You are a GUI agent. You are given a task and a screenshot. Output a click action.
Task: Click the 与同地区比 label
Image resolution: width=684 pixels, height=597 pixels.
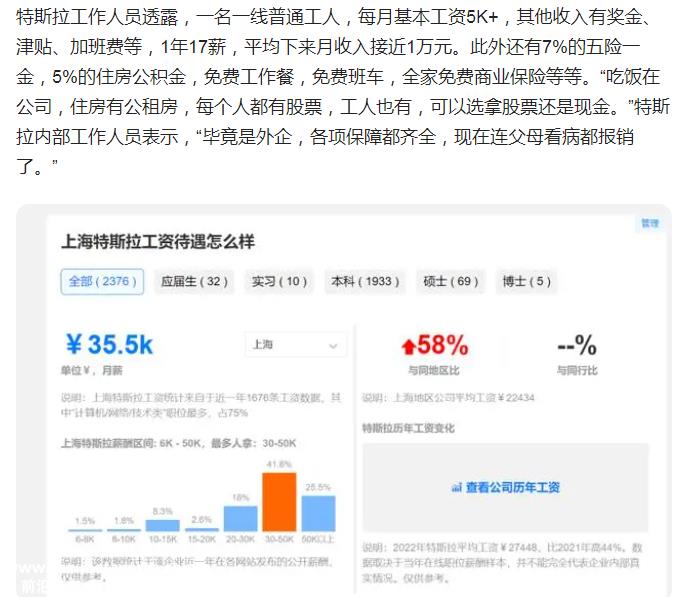coord(434,371)
